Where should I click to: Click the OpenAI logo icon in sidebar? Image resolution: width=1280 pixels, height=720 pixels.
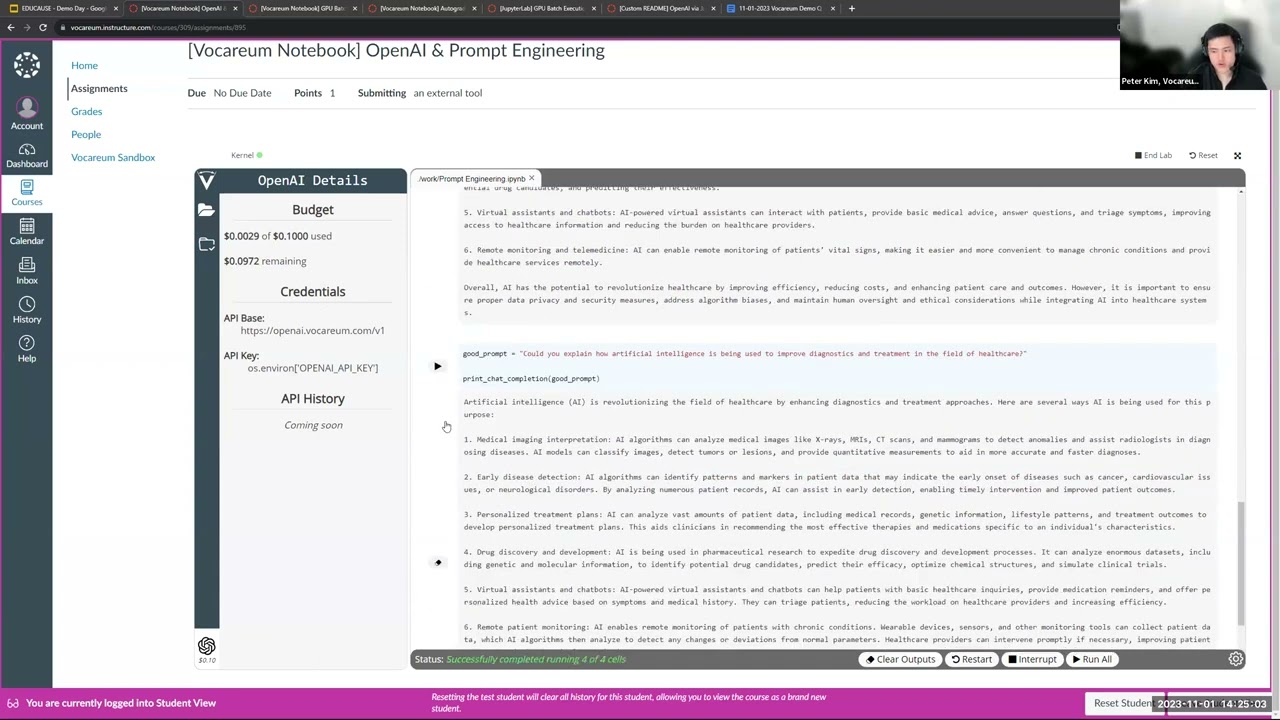click(x=206, y=646)
